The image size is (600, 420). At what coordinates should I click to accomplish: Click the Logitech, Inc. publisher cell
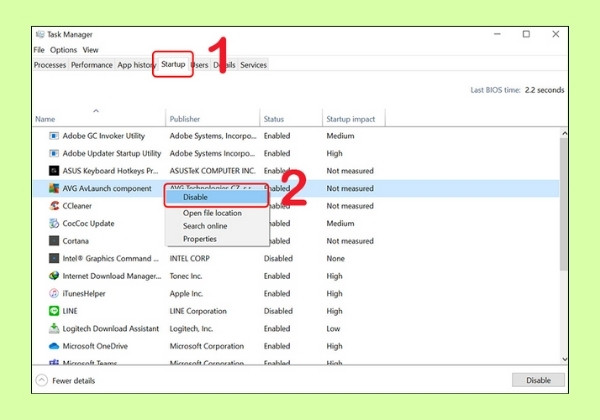click(x=191, y=329)
